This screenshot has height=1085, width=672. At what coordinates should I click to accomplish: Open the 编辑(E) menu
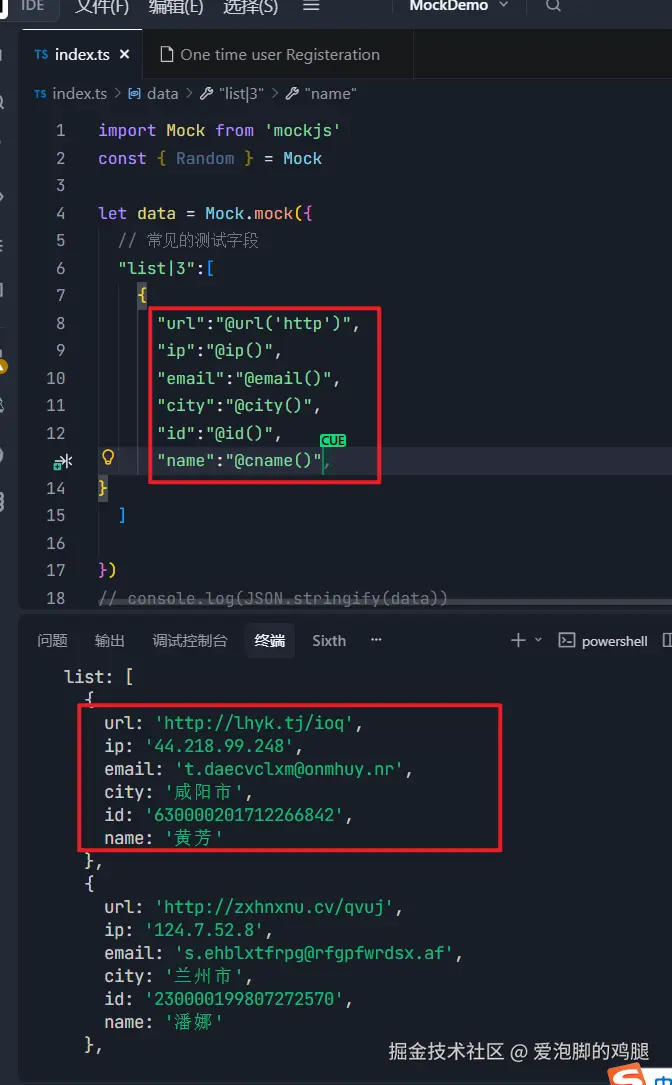click(176, 6)
